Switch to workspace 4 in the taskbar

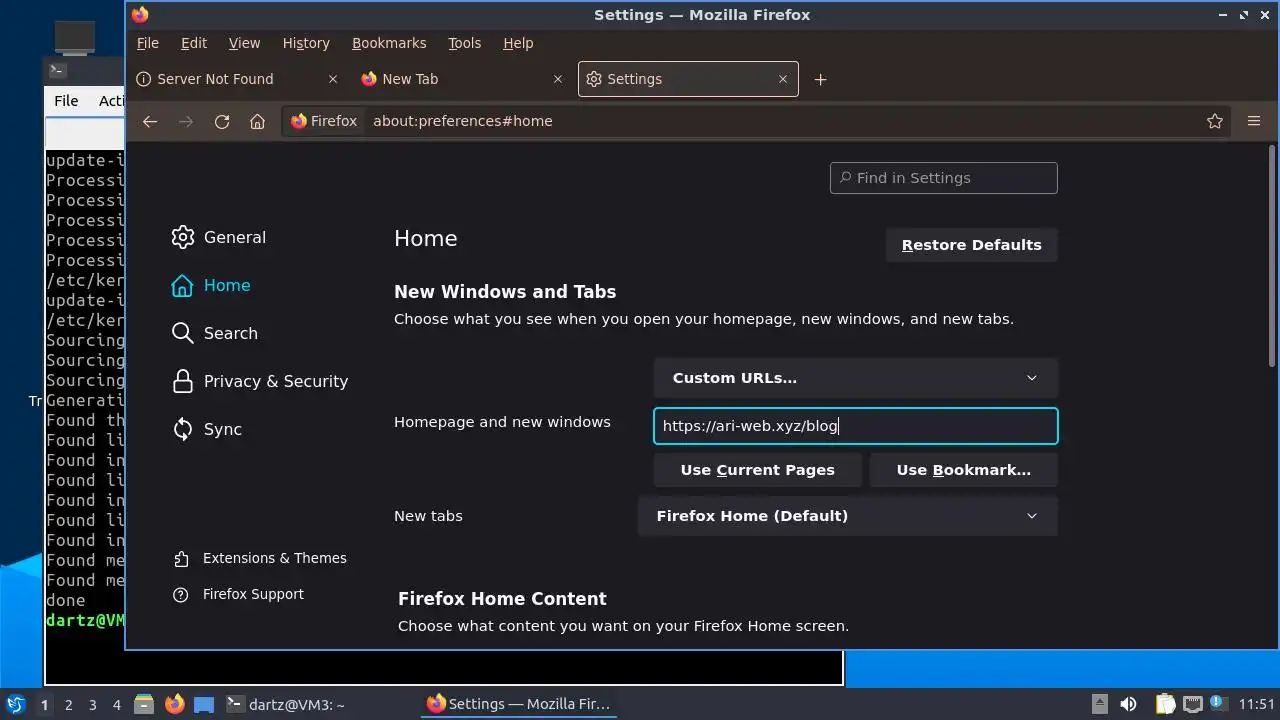click(x=116, y=705)
